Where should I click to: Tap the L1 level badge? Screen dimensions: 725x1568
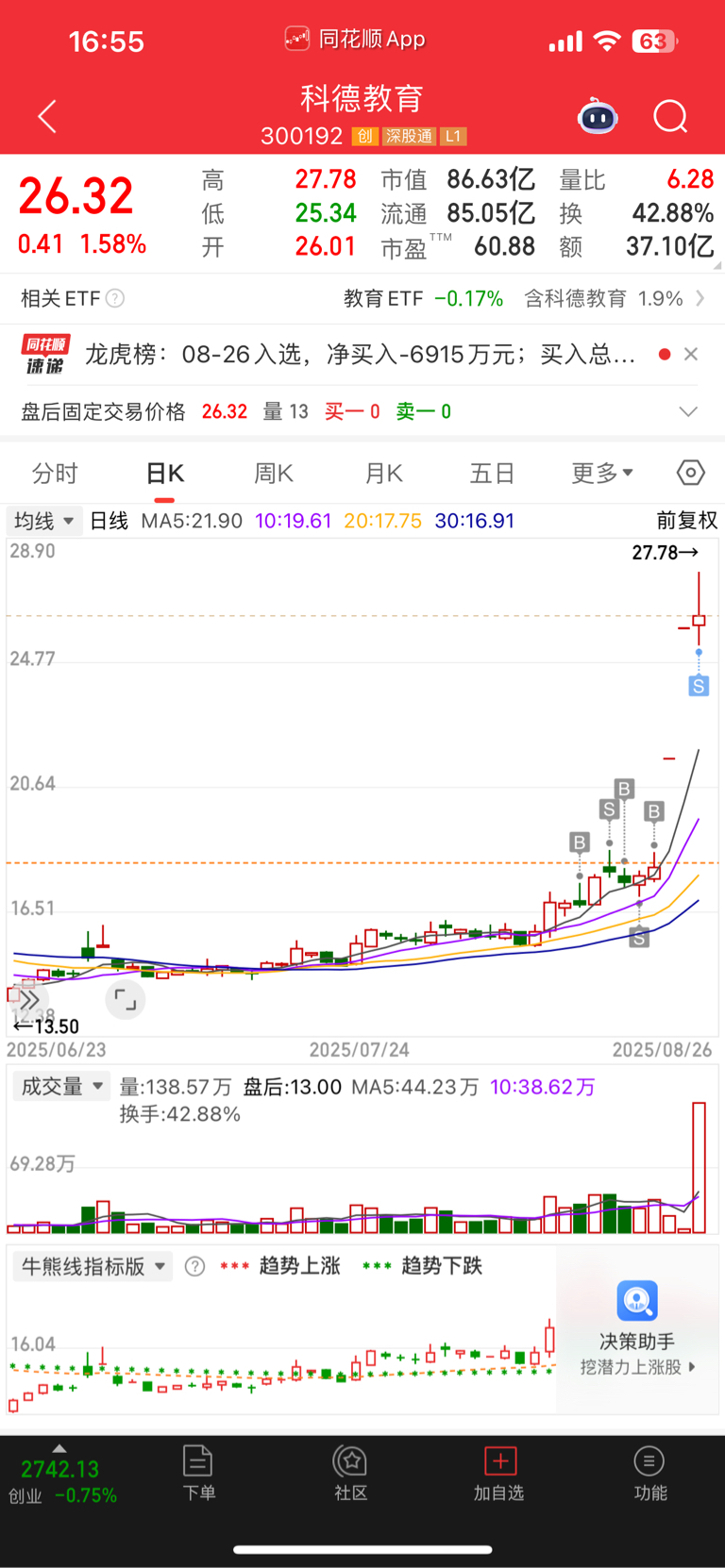coord(454,137)
